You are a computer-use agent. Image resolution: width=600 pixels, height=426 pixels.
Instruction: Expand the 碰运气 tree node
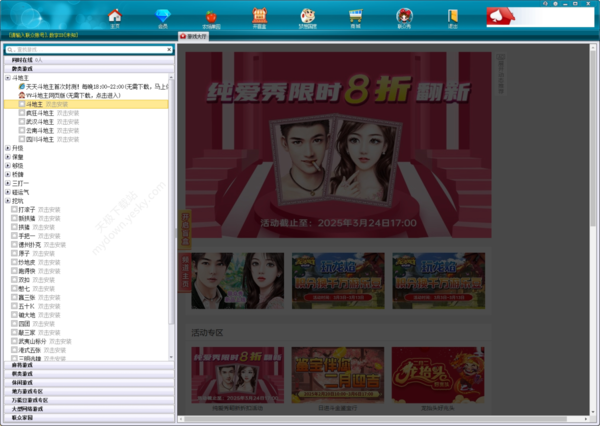pyautogui.click(x=8, y=192)
